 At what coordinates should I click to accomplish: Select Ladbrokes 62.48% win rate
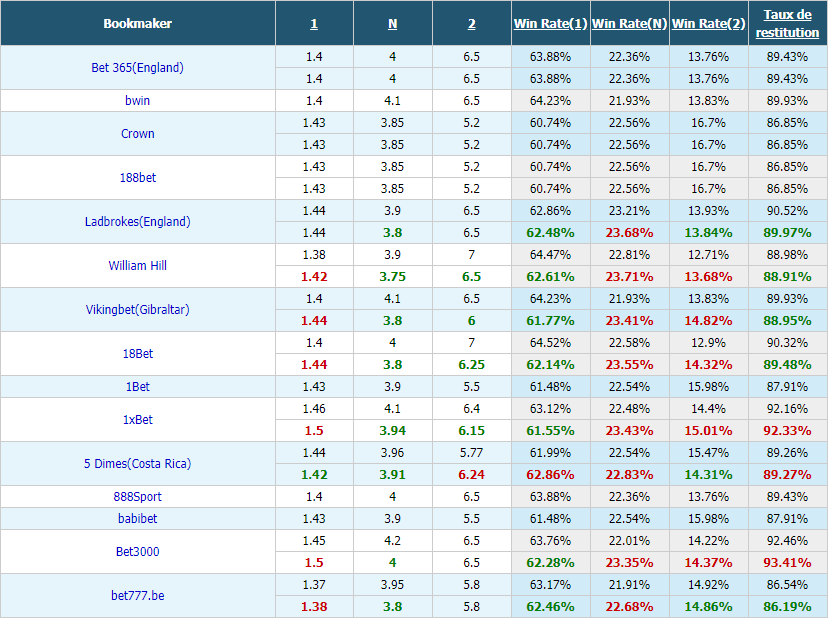point(550,232)
